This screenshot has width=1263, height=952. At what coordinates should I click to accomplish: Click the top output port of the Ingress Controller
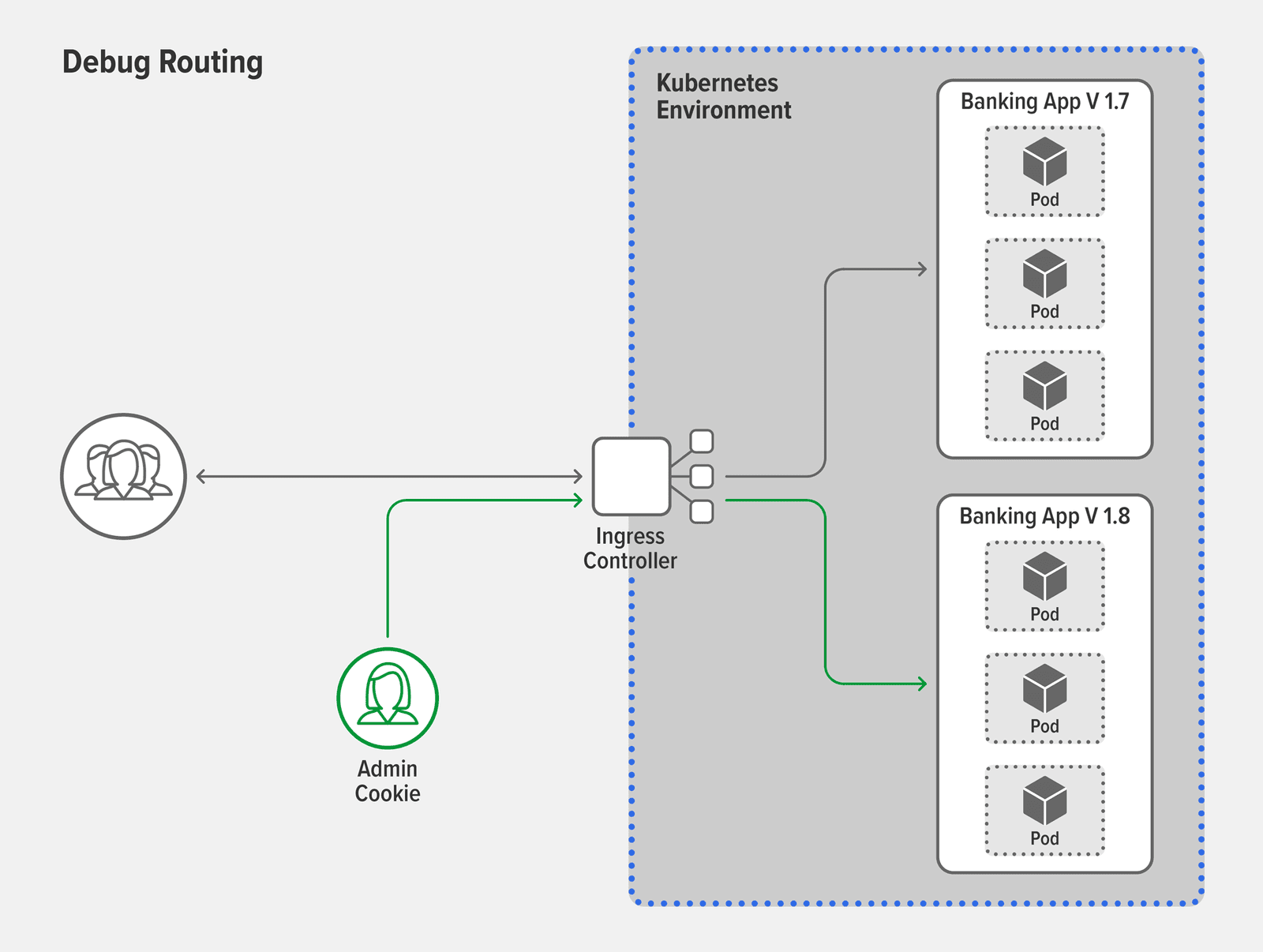[701, 440]
